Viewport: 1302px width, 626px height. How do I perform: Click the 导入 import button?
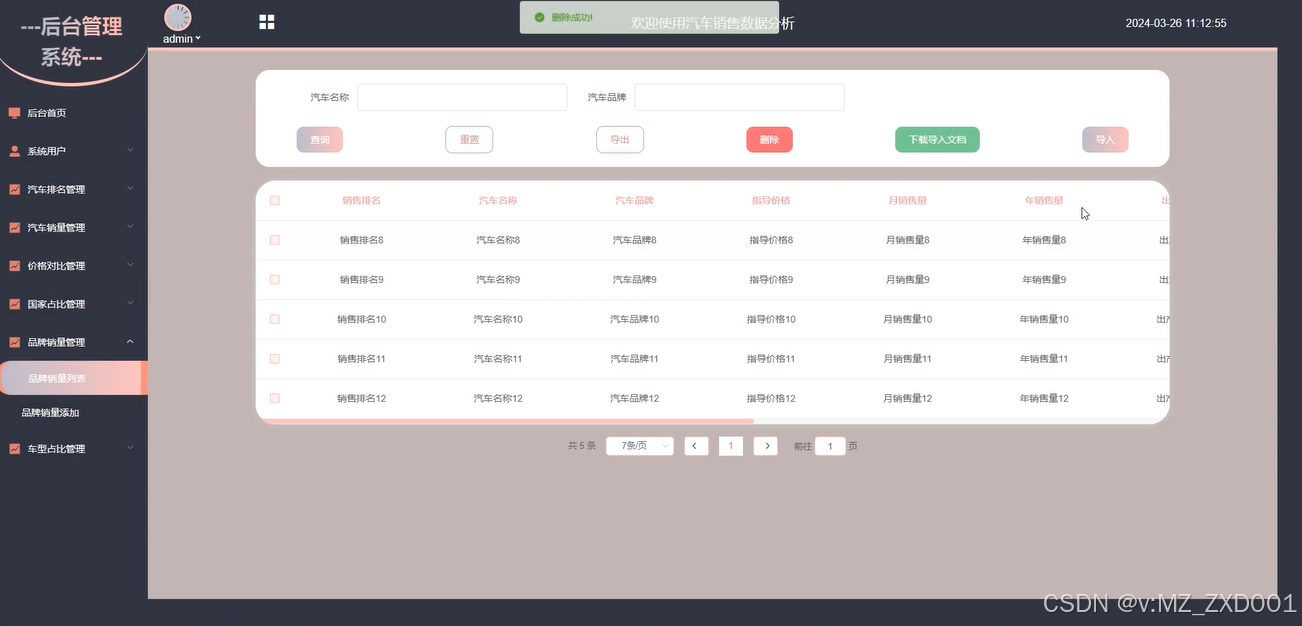pos(1105,140)
